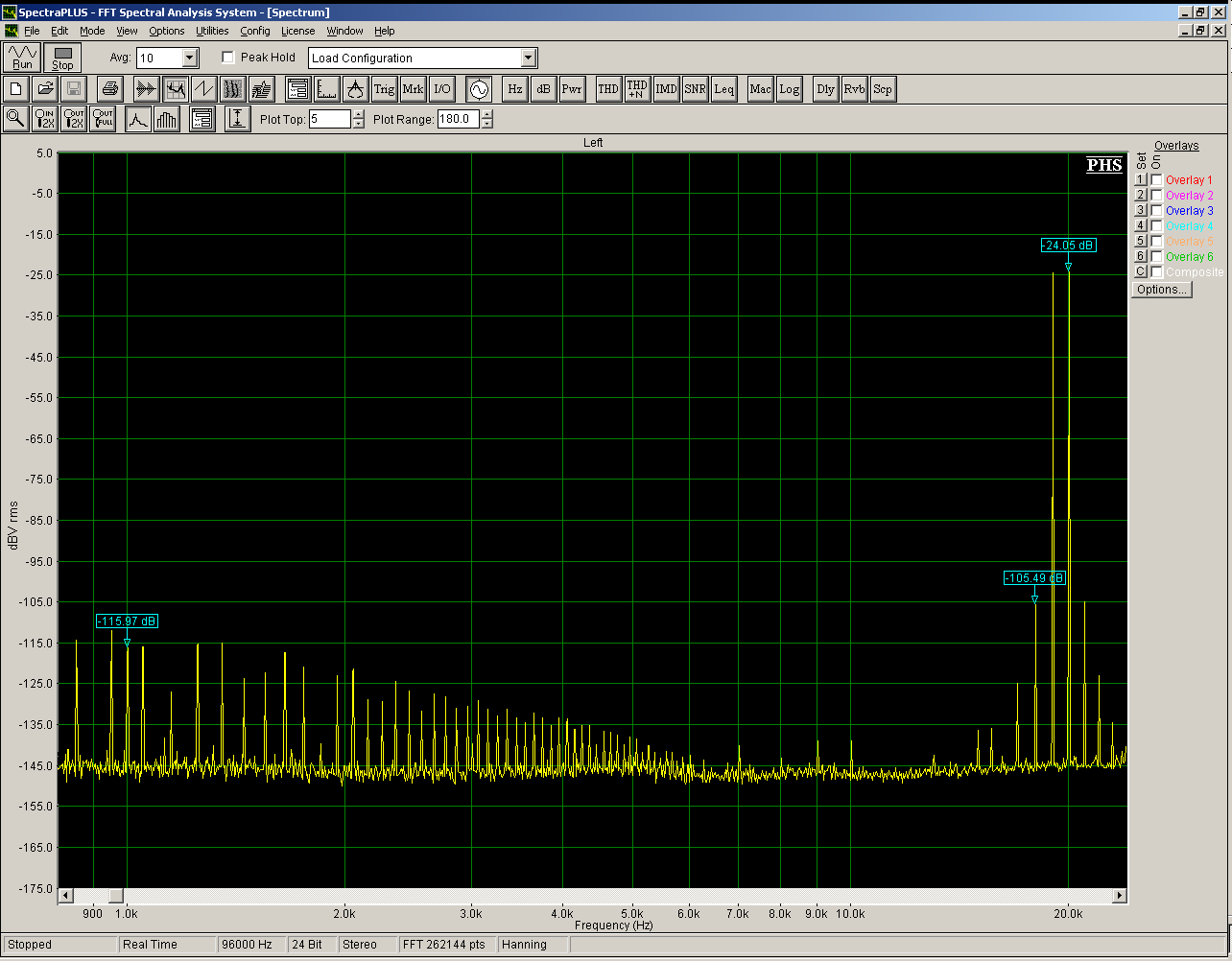Click the Zoom Out Full icon

[103, 119]
